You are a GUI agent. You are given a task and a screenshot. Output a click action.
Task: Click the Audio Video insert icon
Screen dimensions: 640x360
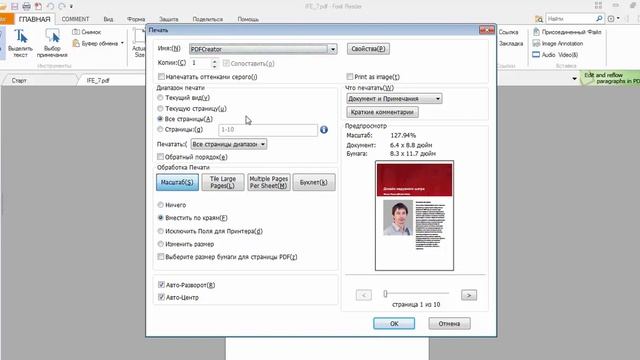point(536,55)
